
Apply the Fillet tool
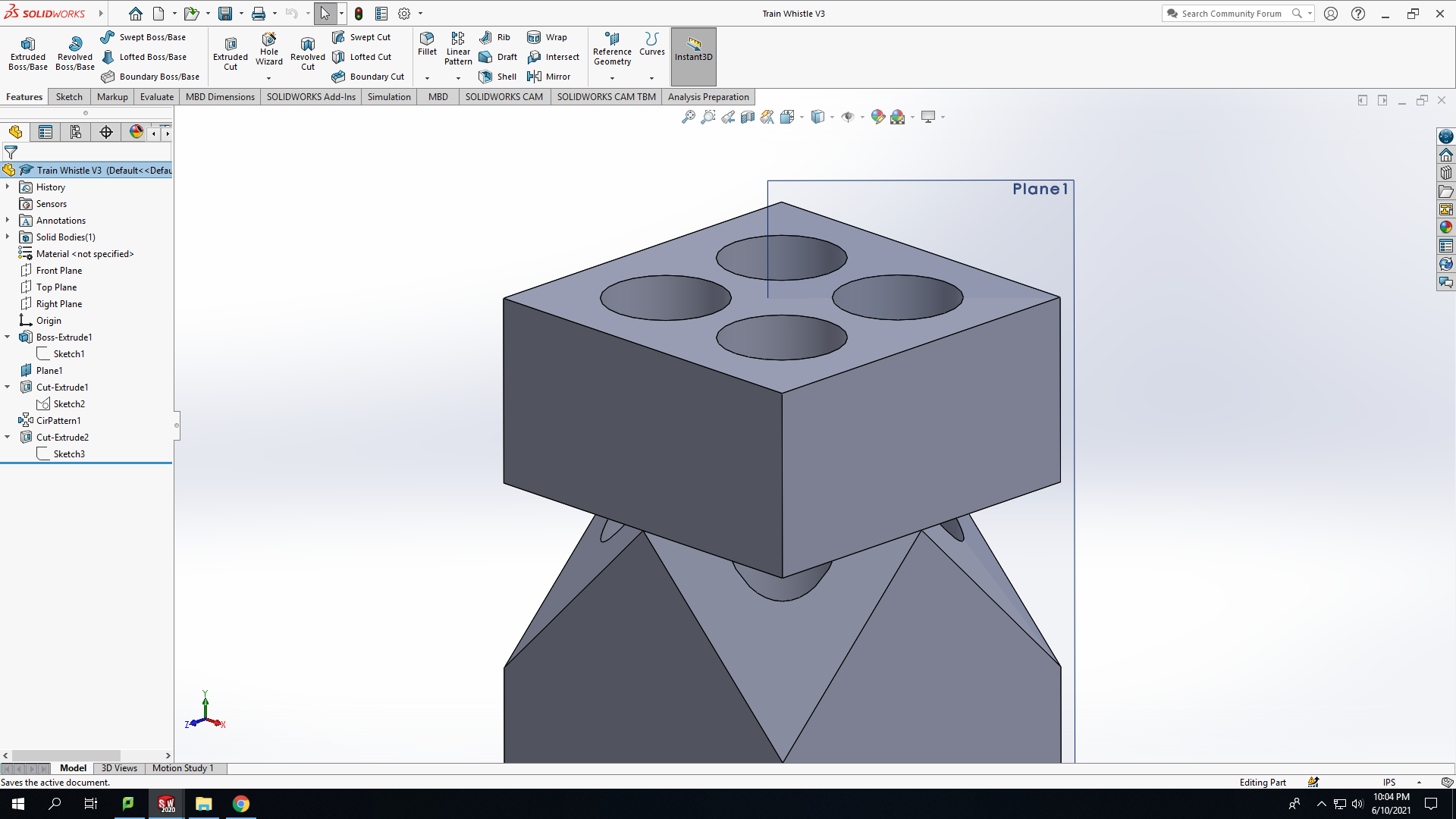click(427, 44)
